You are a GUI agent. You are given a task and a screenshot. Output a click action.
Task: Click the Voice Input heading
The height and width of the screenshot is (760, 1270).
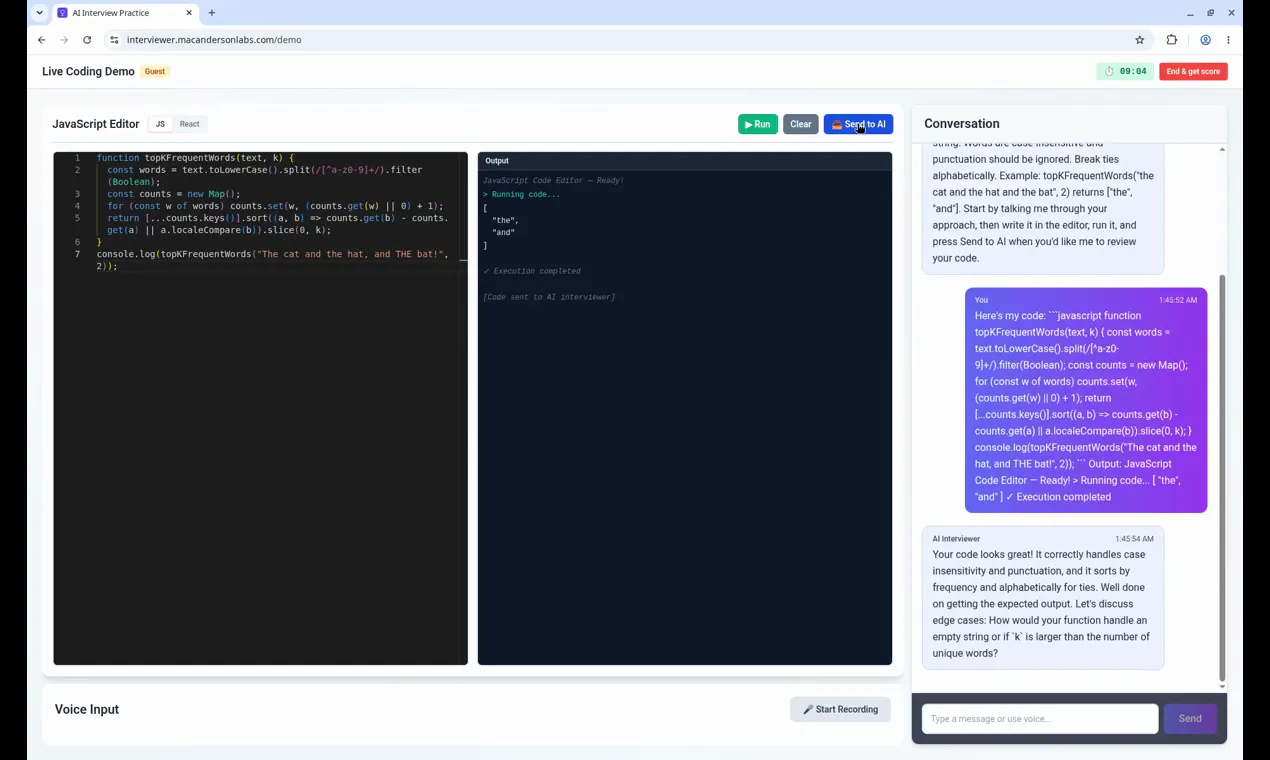[87, 709]
